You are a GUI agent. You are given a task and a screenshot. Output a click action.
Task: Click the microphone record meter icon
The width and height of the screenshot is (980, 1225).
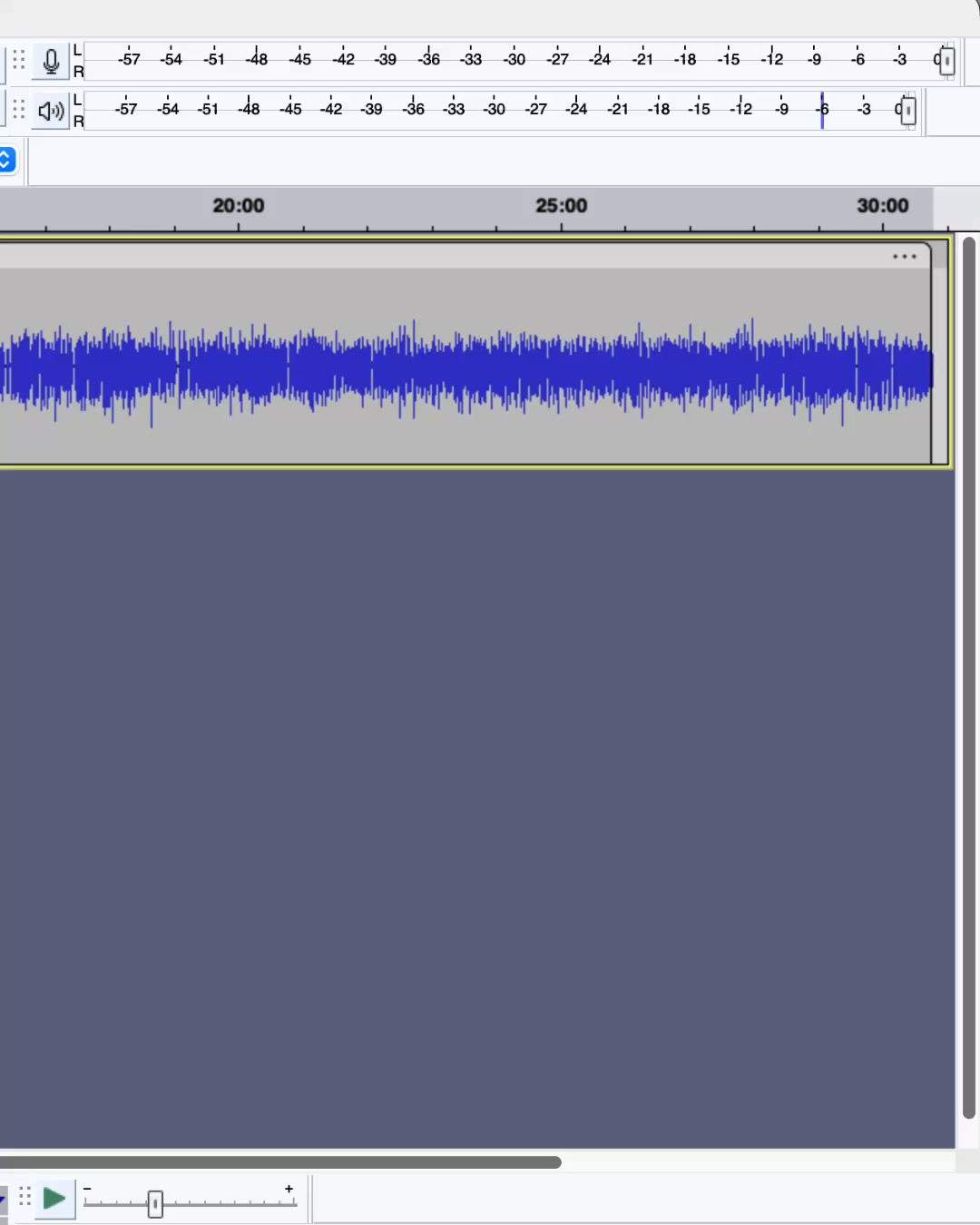51,62
